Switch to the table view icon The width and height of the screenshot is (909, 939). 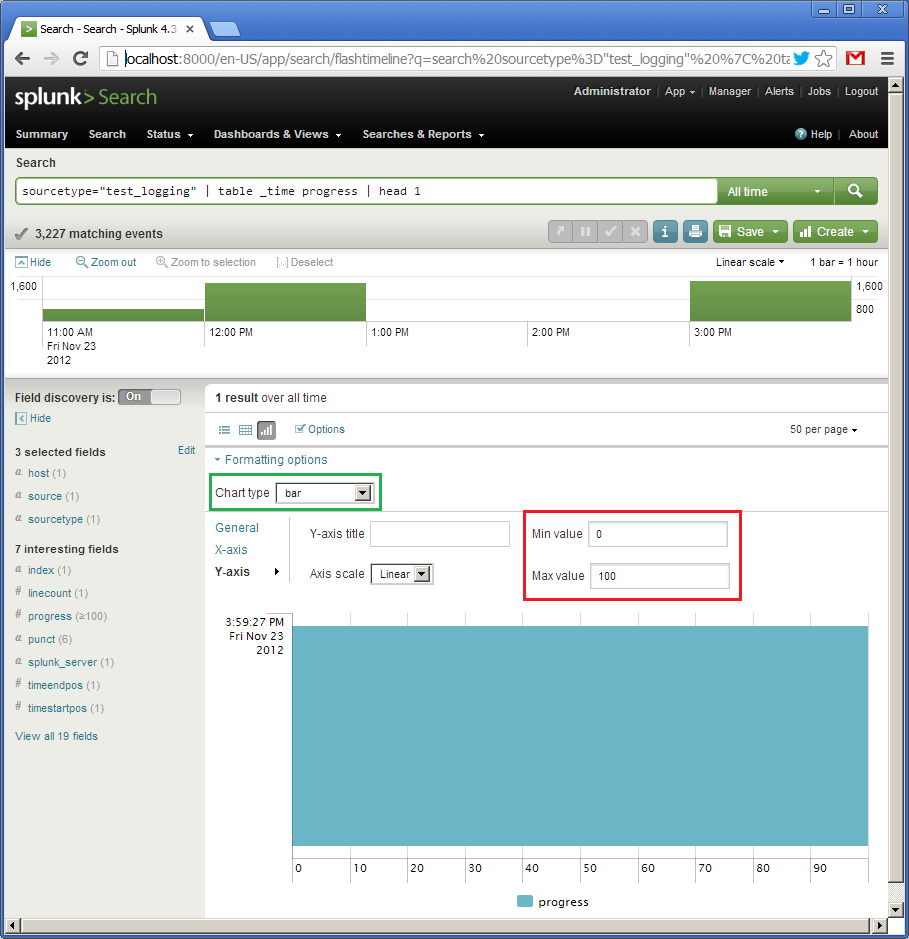click(x=245, y=429)
